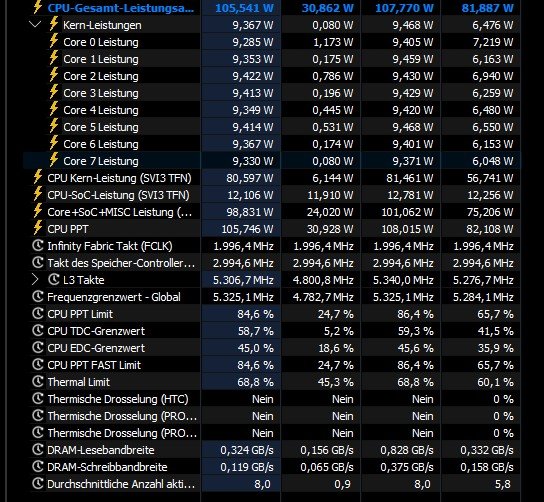This screenshot has width=544, height=502.
Task: Click the lightning icon beside CPU PPT
Action: (x=38, y=228)
